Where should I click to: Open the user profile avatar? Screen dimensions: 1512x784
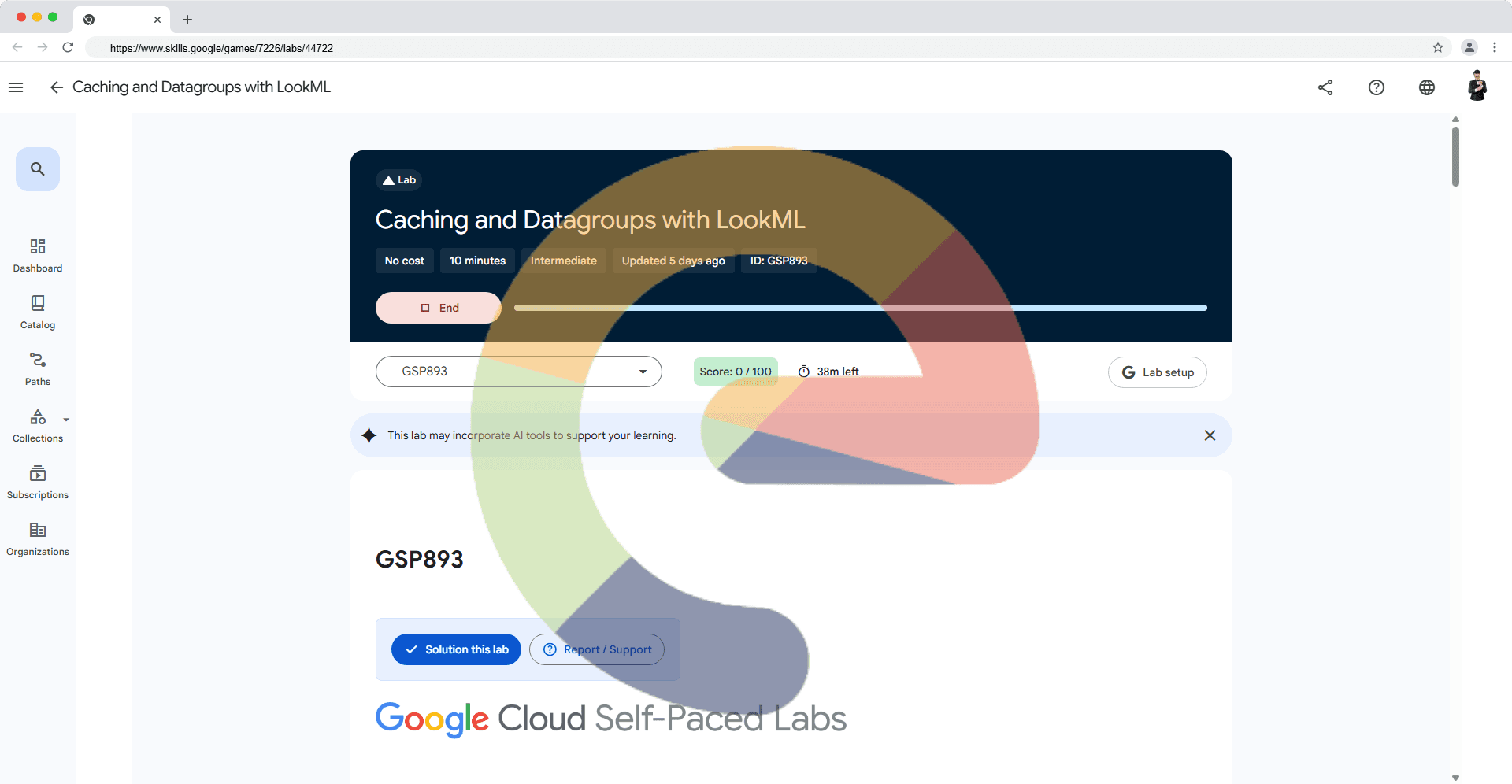(x=1477, y=86)
